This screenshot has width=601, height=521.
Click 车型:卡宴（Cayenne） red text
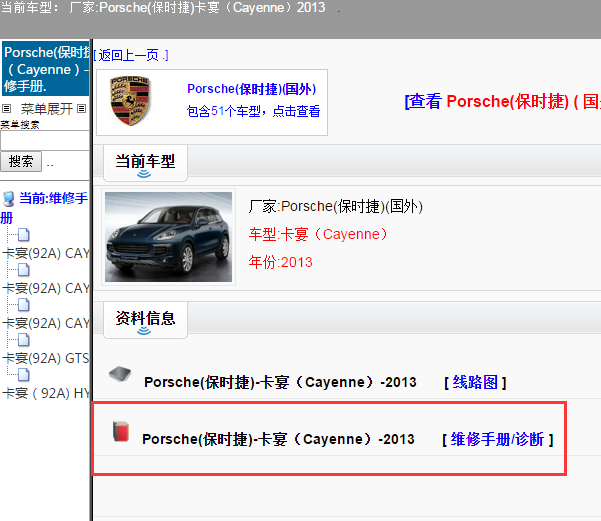tap(318, 234)
